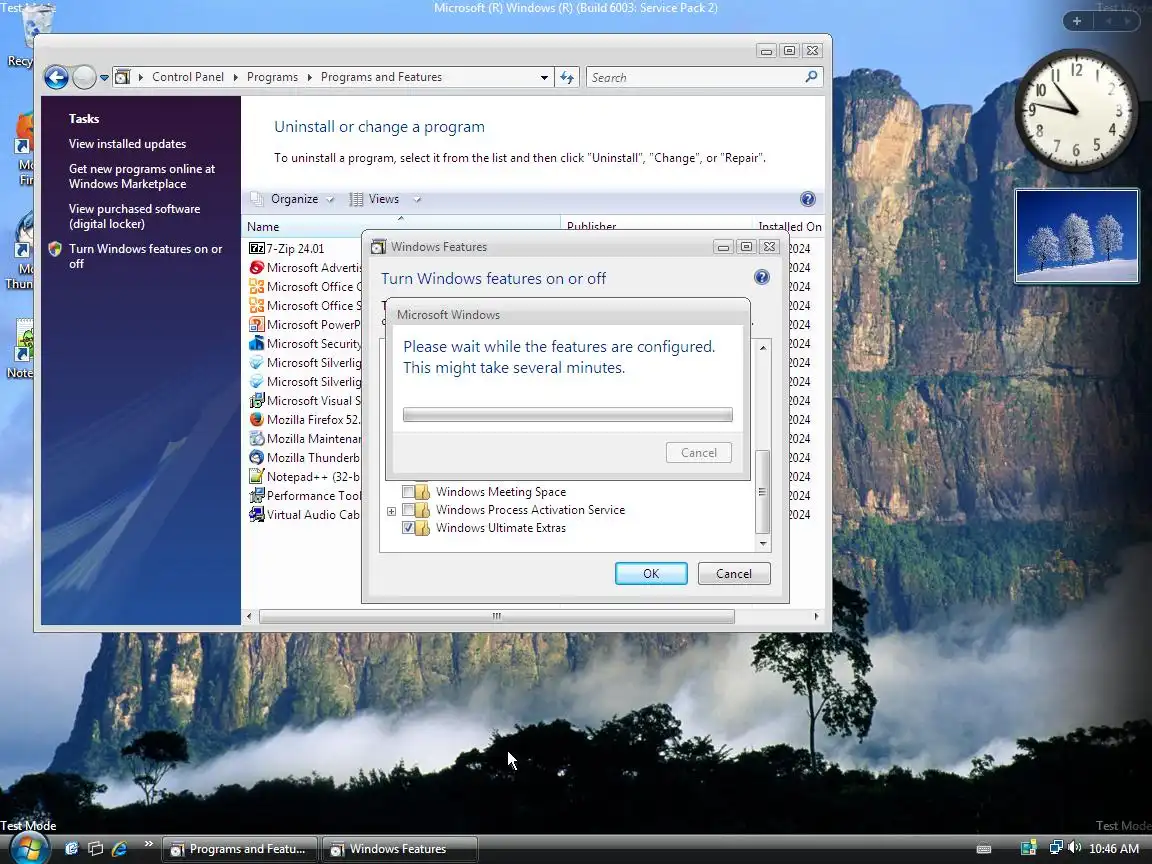Click help icon in Programs and Features toolbar

pos(807,199)
